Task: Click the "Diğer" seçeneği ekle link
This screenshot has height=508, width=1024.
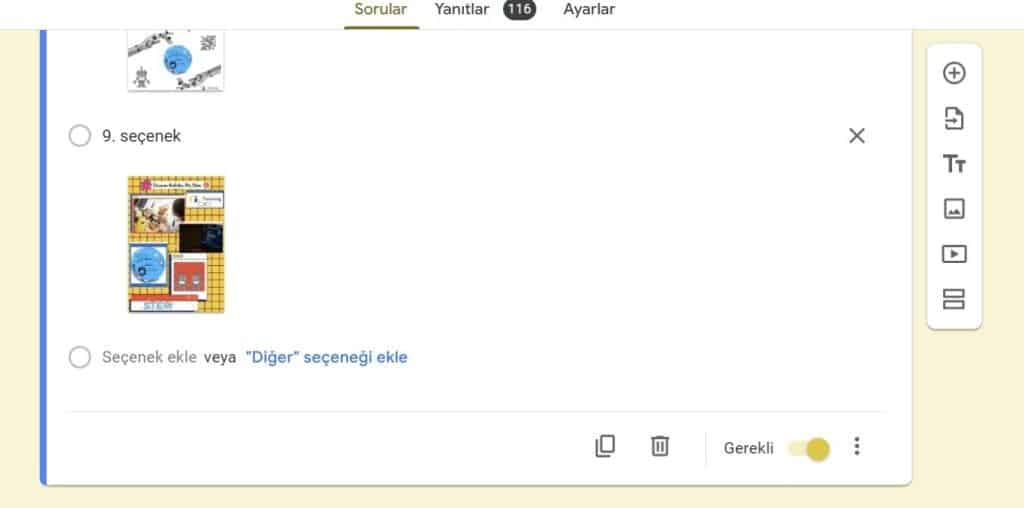Action: pyautogui.click(x=326, y=357)
